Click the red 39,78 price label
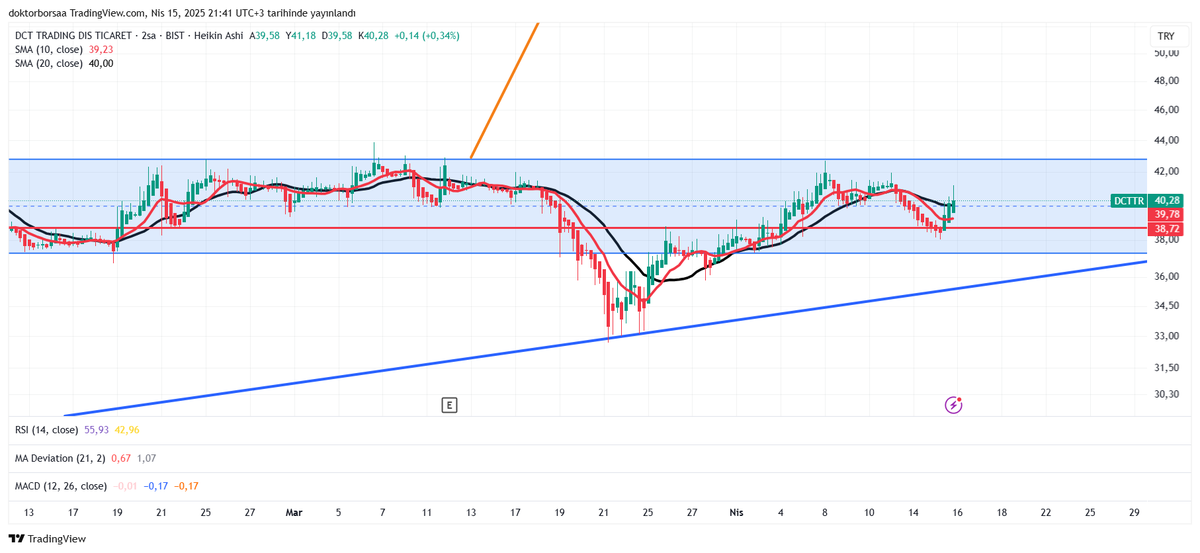The image size is (1200, 553). (x=1167, y=215)
